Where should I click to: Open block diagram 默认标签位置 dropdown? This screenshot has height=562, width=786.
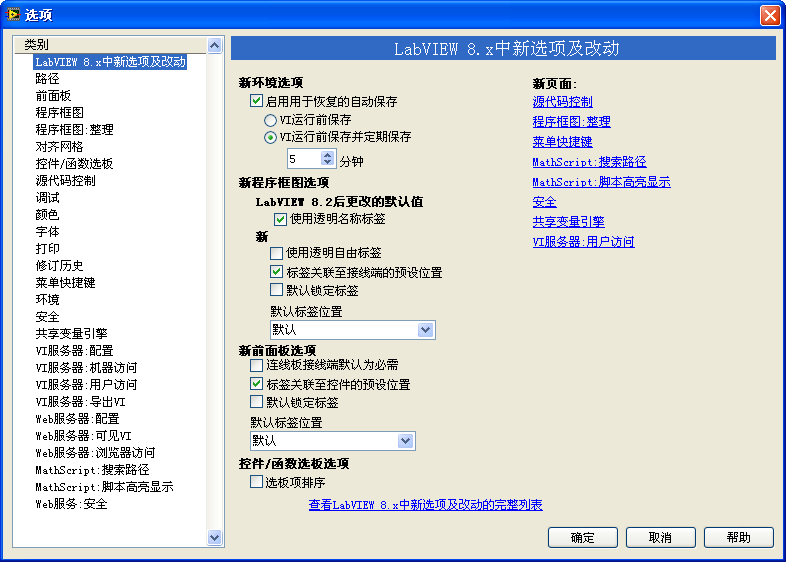(x=353, y=330)
